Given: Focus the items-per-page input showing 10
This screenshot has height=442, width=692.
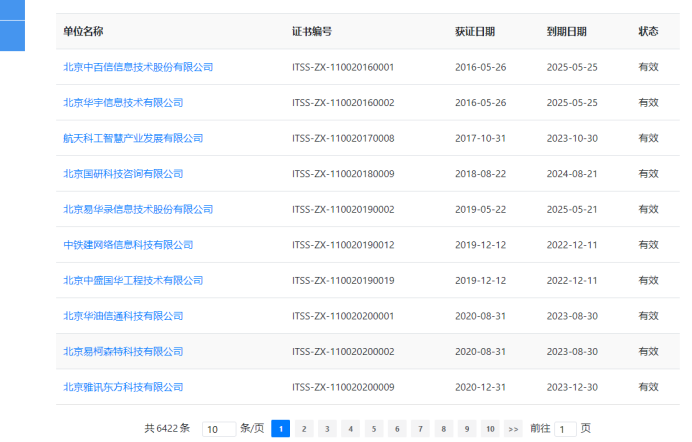Looking at the screenshot, I should 219,429.
